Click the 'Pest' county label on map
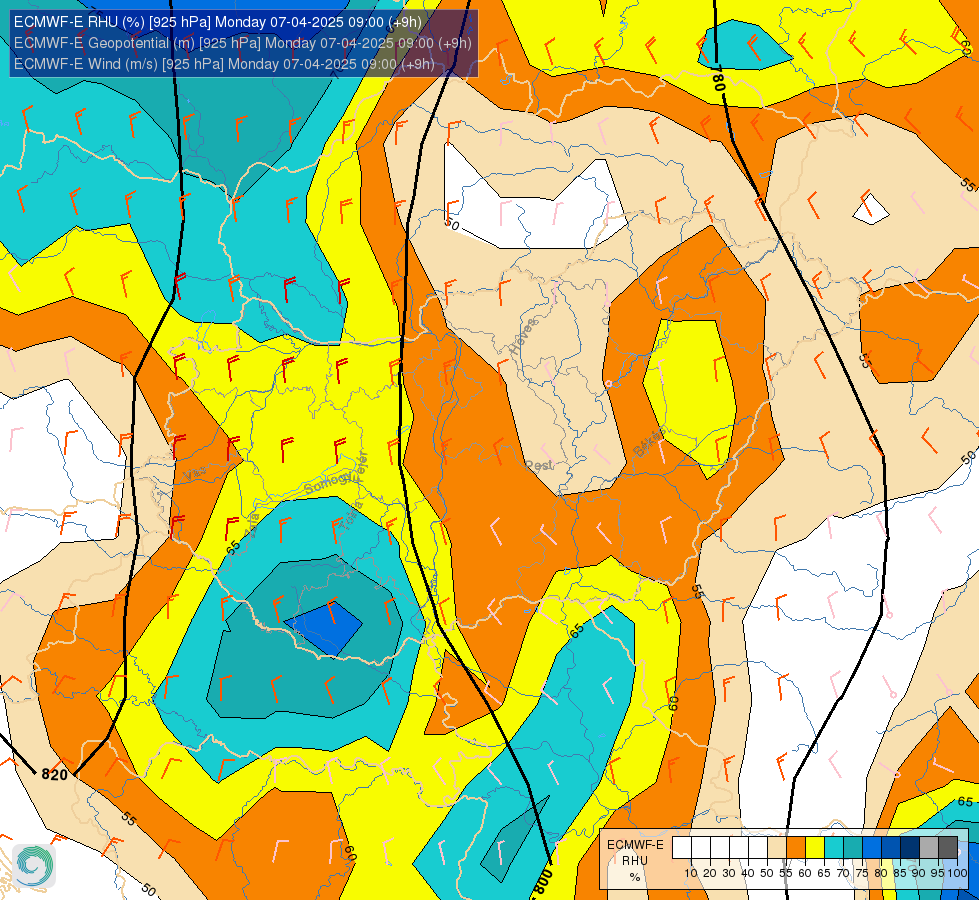 pyautogui.click(x=539, y=465)
